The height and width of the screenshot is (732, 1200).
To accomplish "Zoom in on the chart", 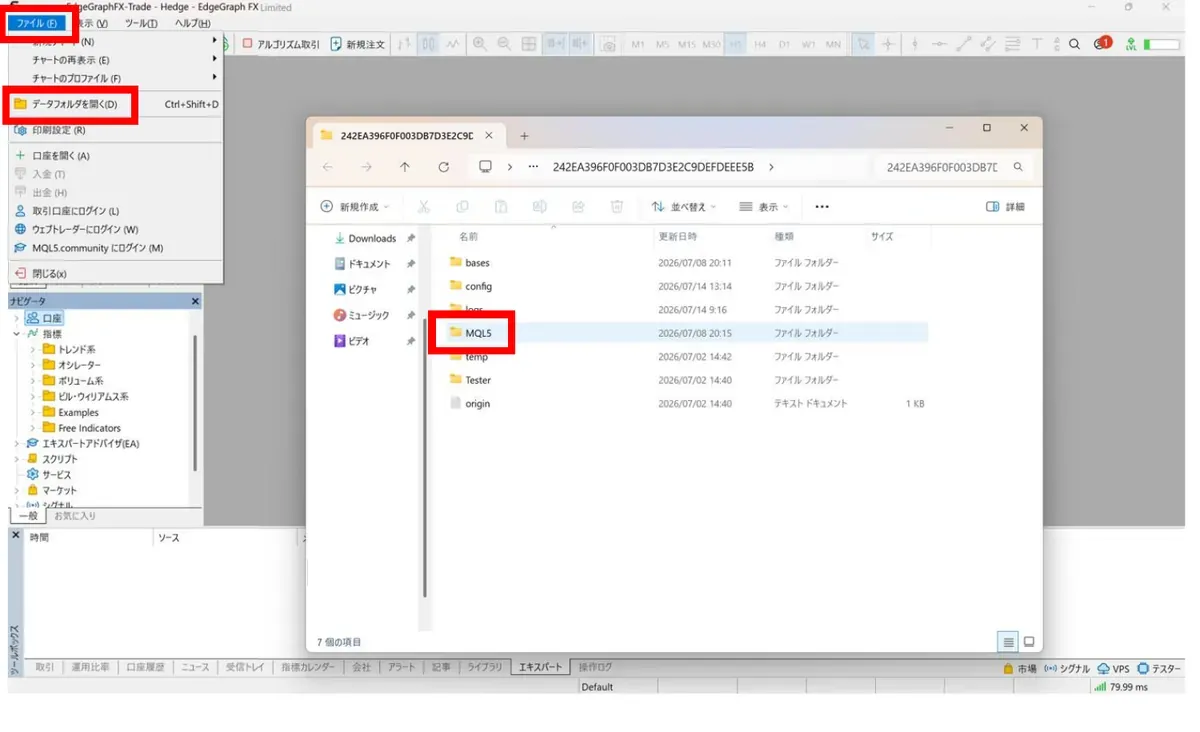I will coord(480,44).
